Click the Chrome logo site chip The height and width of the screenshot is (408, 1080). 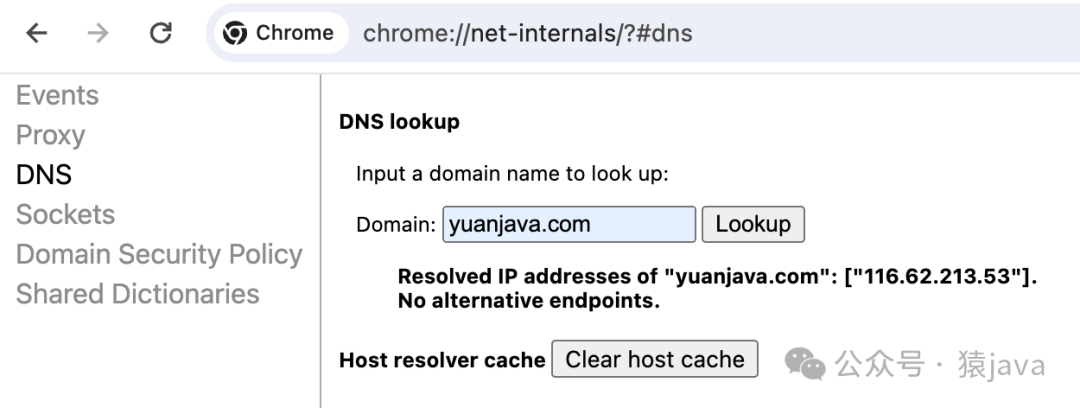pos(279,33)
